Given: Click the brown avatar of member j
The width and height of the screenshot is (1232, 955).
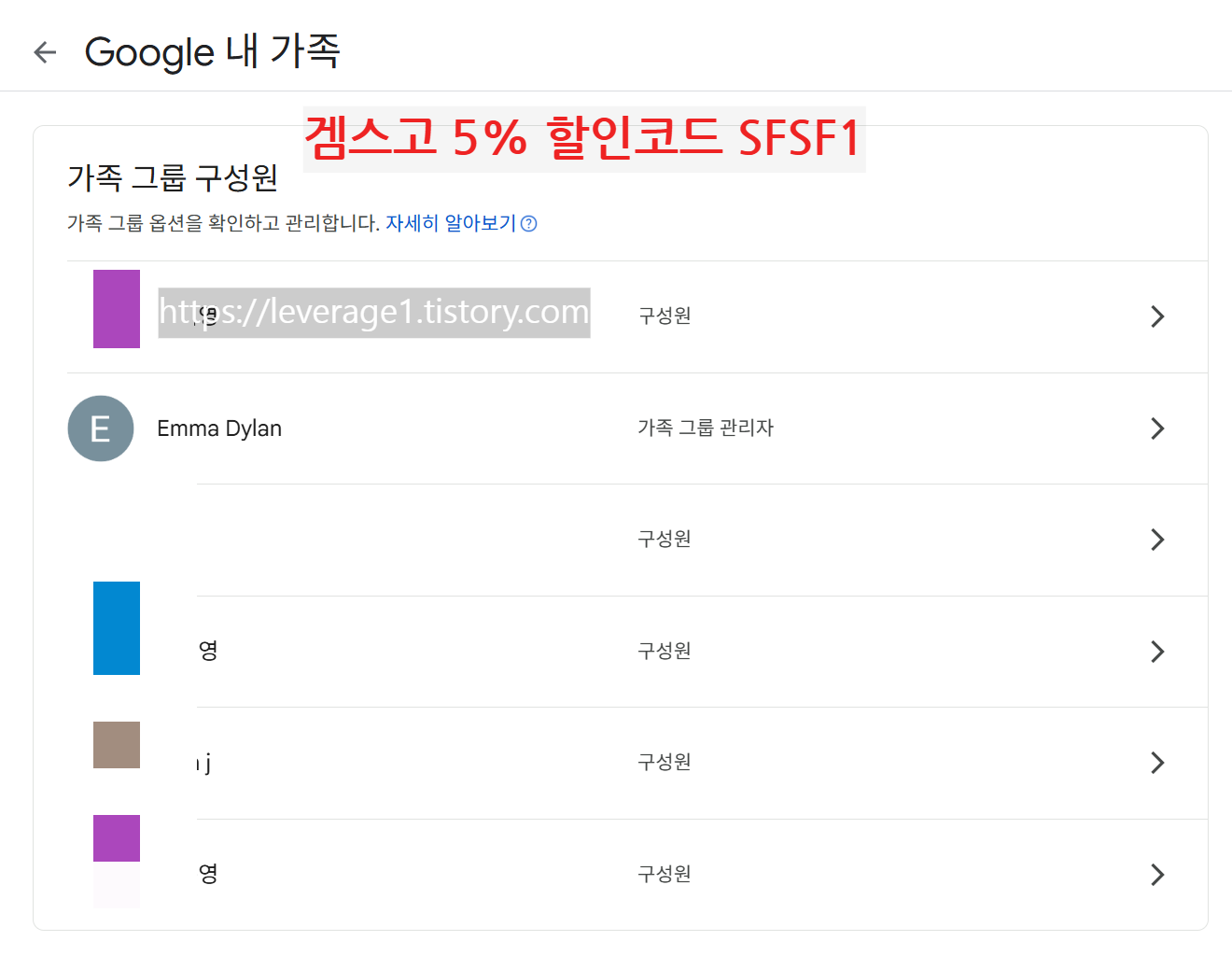Looking at the screenshot, I should click(x=116, y=745).
